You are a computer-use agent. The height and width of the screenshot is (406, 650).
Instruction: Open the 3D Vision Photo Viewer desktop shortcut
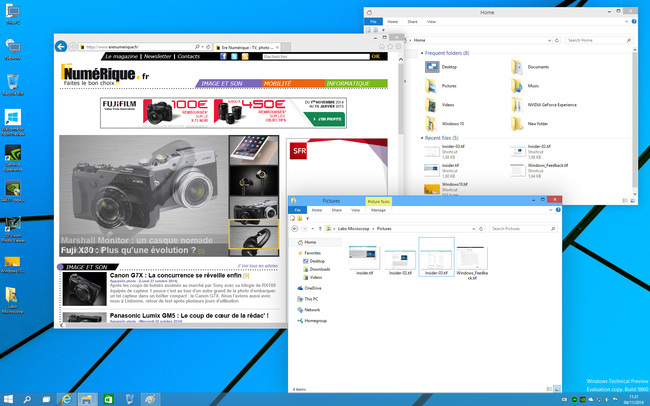coord(13,229)
